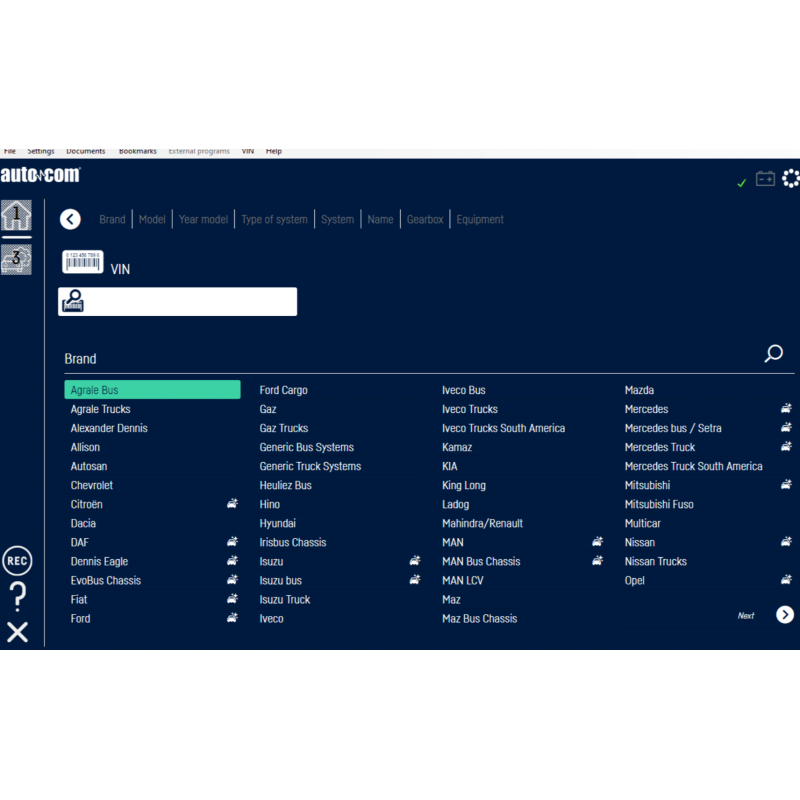Click the green checkmark status icon
The width and height of the screenshot is (800, 800).
(741, 183)
